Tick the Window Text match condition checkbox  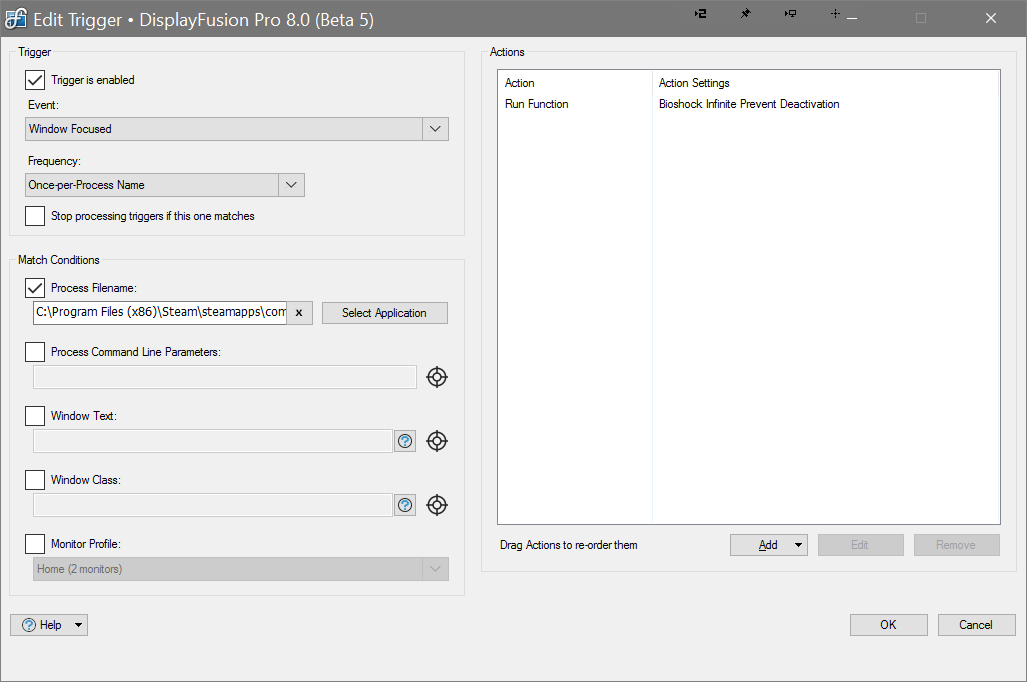35,416
